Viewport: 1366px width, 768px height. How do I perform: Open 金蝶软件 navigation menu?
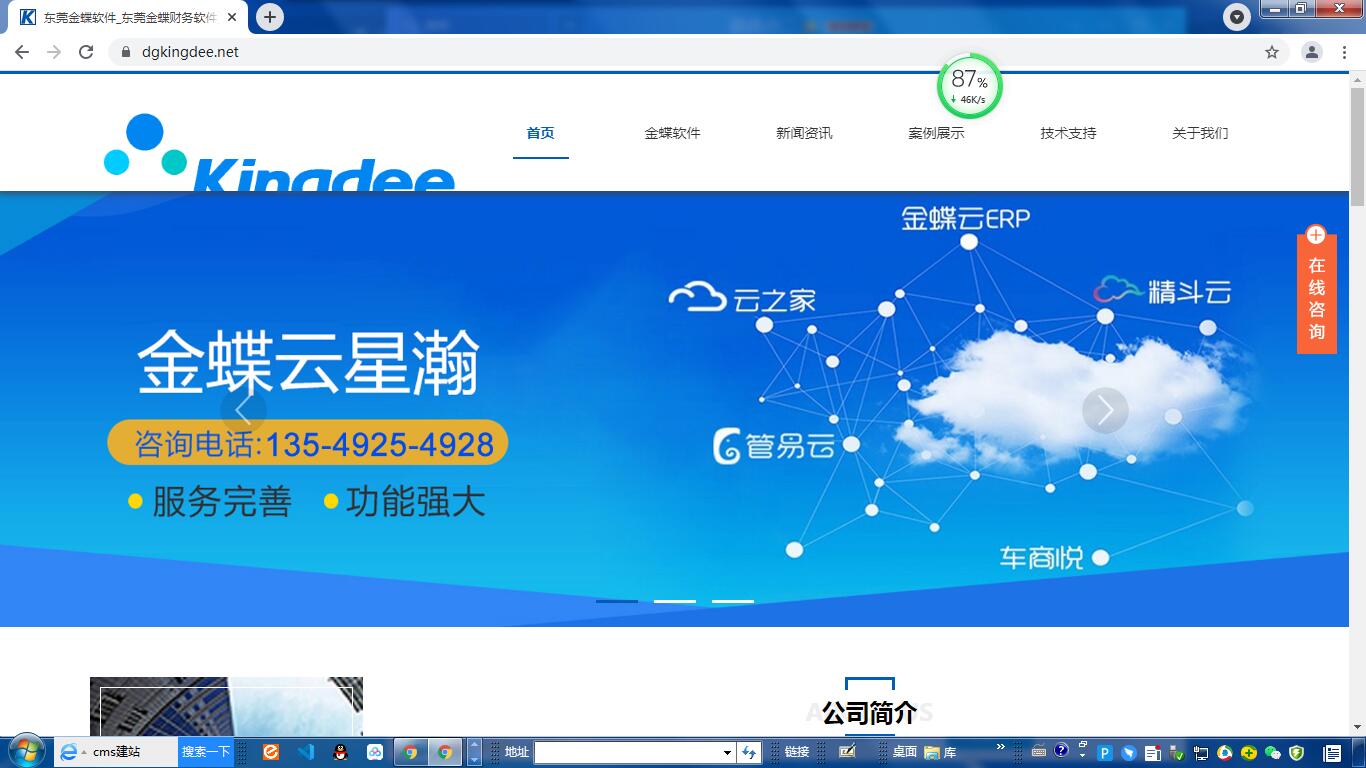pyautogui.click(x=672, y=133)
